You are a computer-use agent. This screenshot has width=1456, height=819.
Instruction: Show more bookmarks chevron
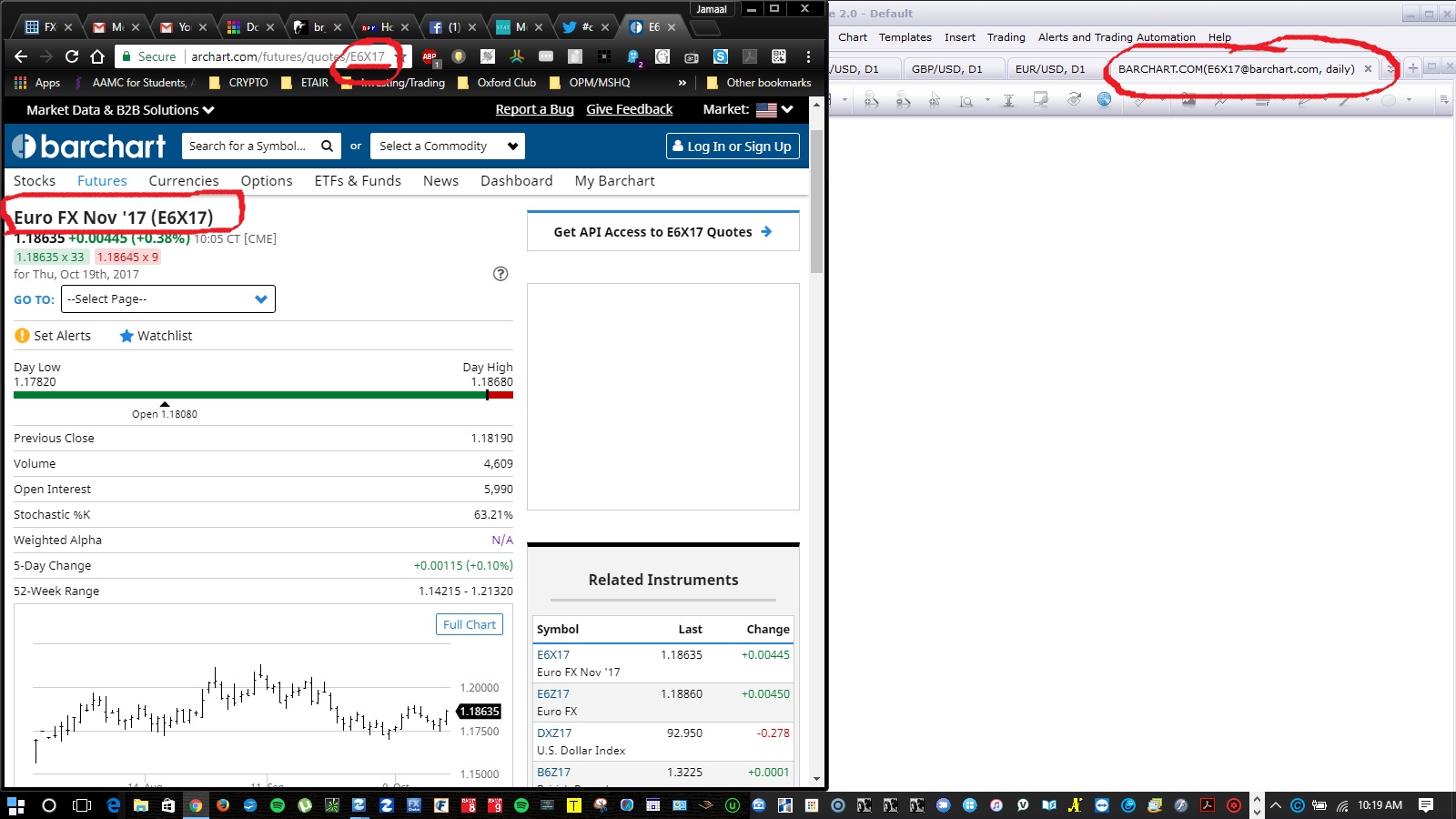(682, 83)
